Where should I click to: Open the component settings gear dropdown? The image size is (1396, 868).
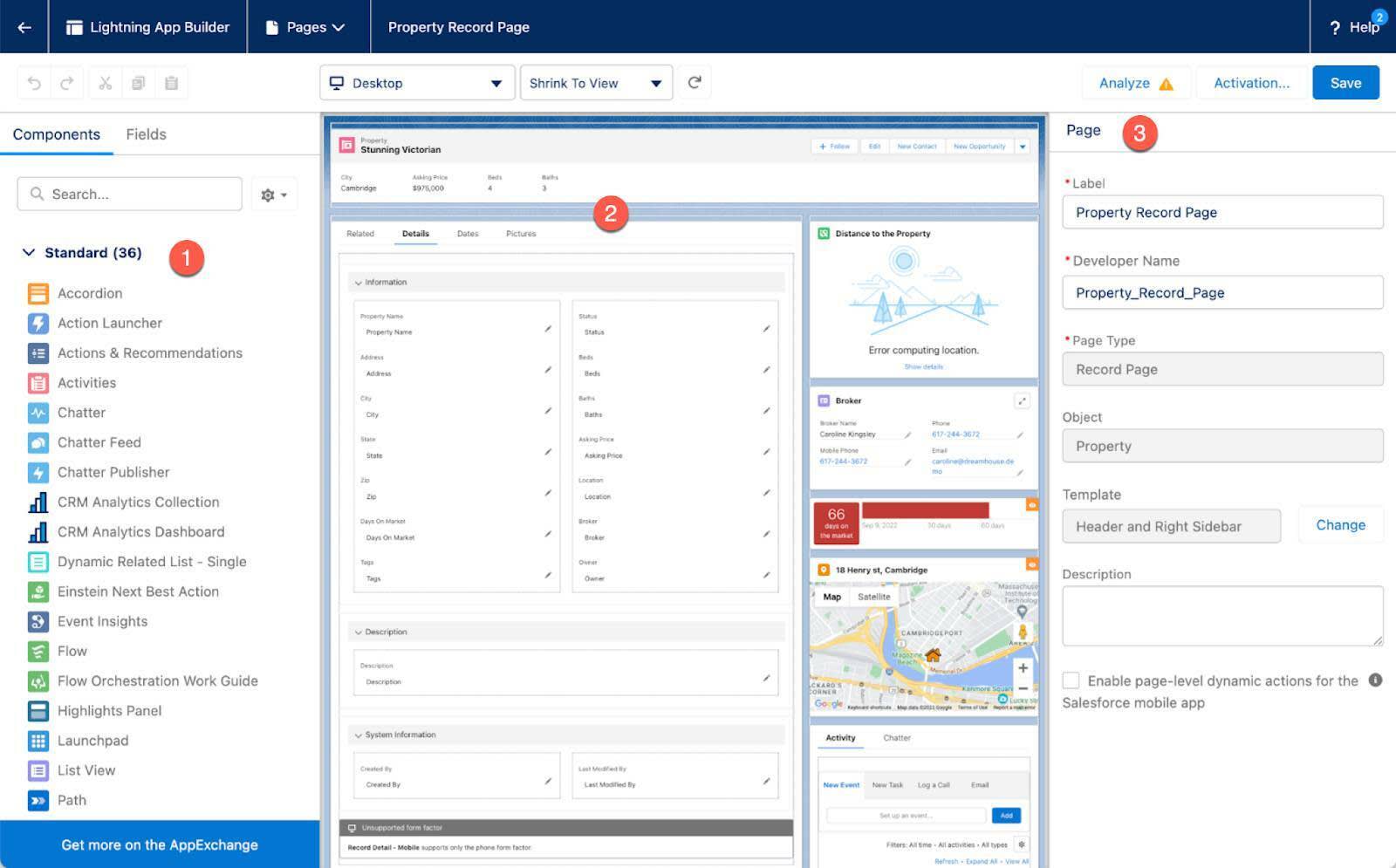tap(274, 195)
